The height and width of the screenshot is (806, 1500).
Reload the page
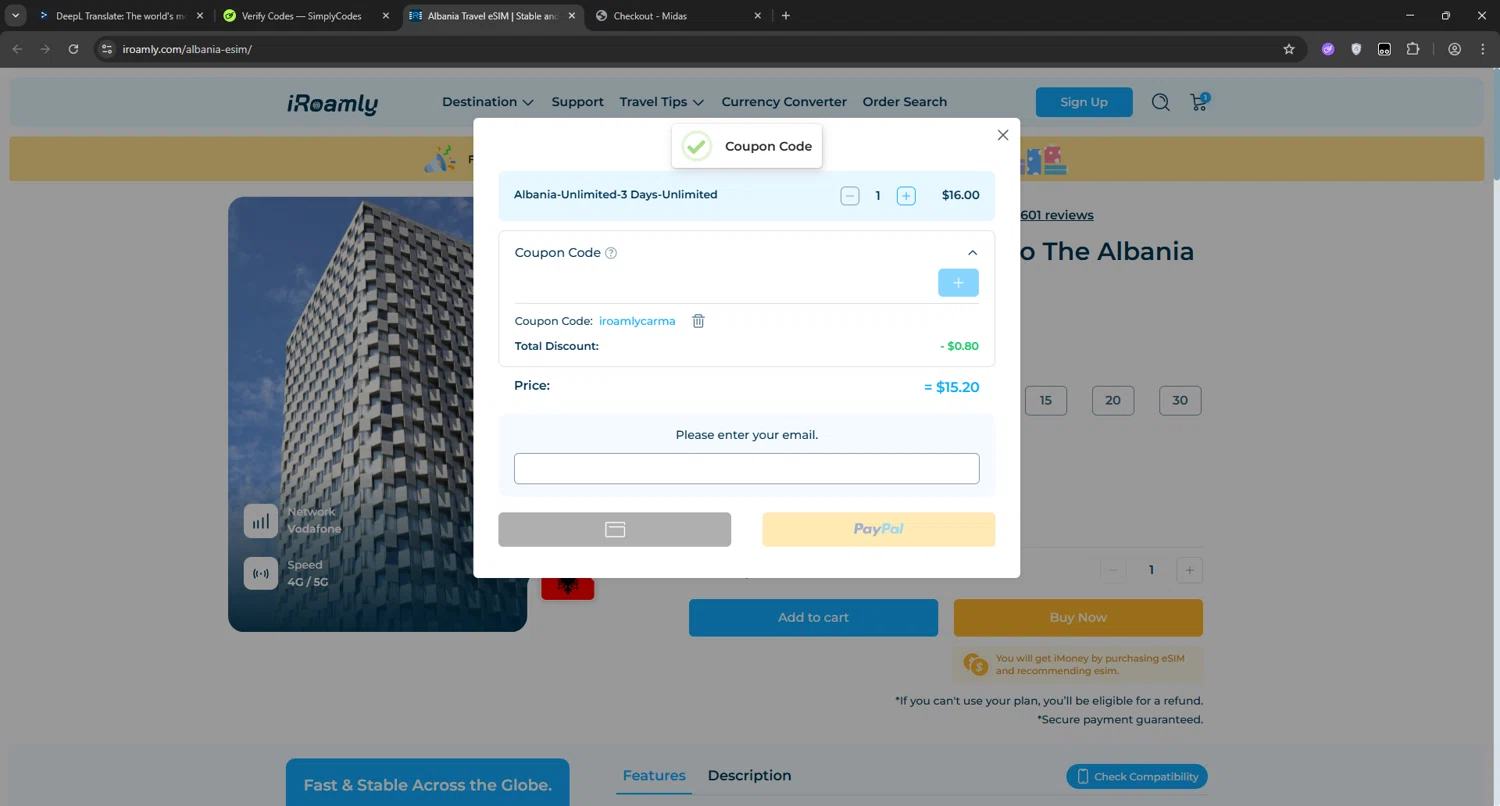[x=73, y=49]
